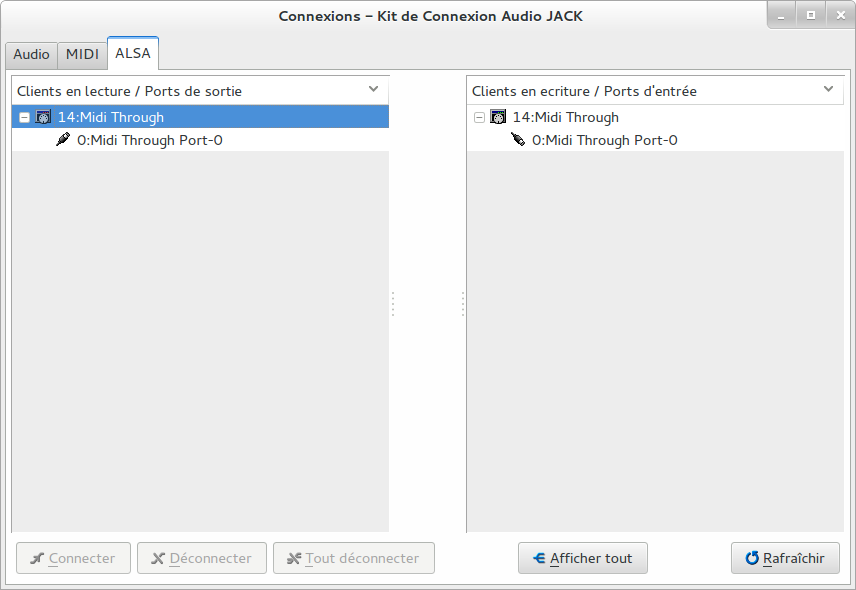856x590 pixels.
Task: Select input port 0:Midi Through Port-0
Action: (604, 140)
